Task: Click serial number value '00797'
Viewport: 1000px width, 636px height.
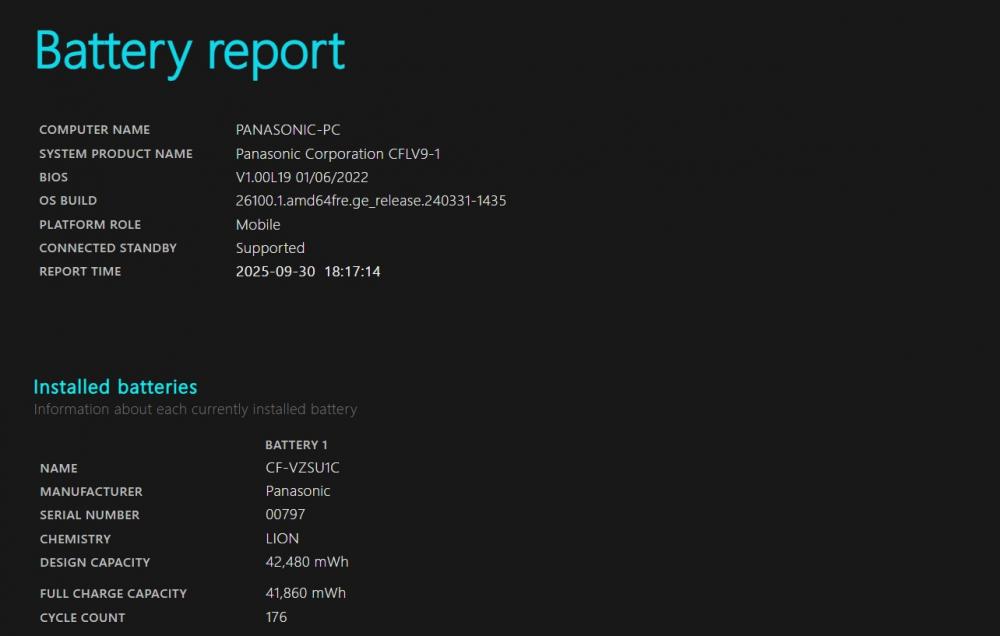Action: click(x=285, y=514)
